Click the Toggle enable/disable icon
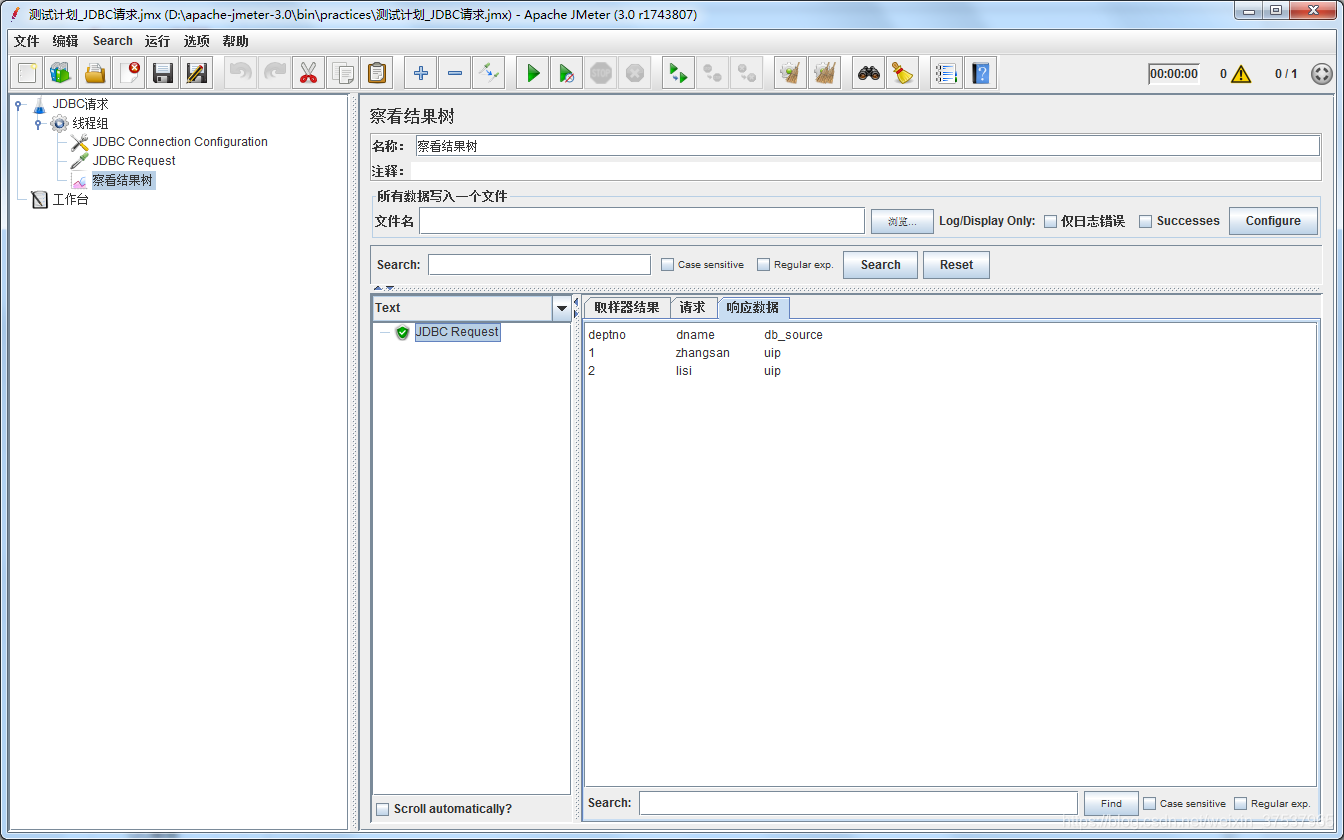The width and height of the screenshot is (1344, 840). 489,73
